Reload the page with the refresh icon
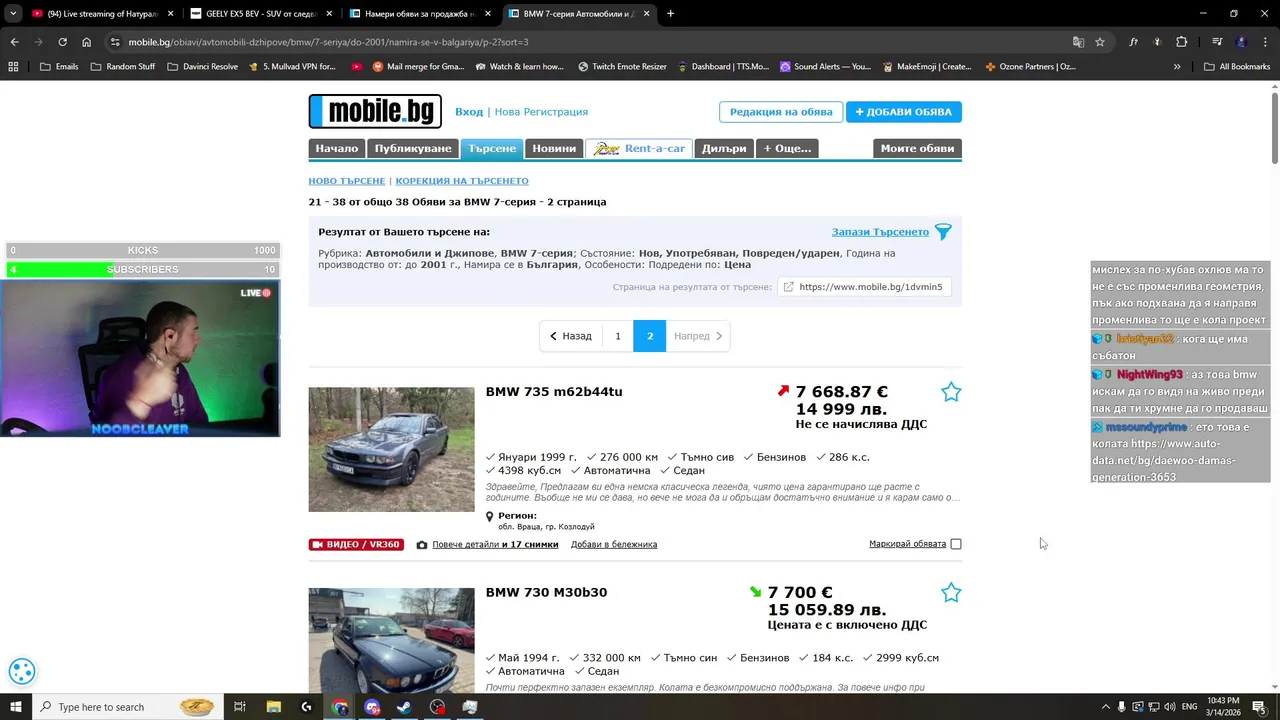The image size is (1280, 720). coord(62,42)
